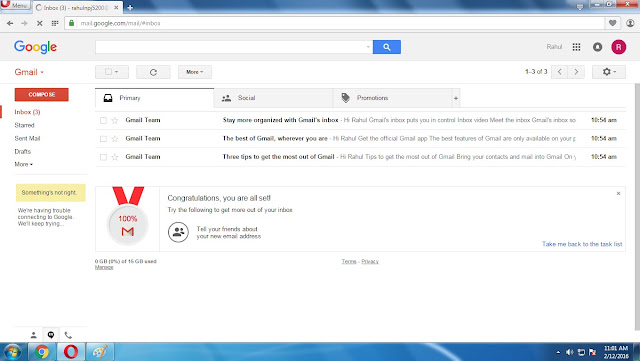640x361 pixels.
Task: Go to older messages arrow
Action: [x=576, y=72]
